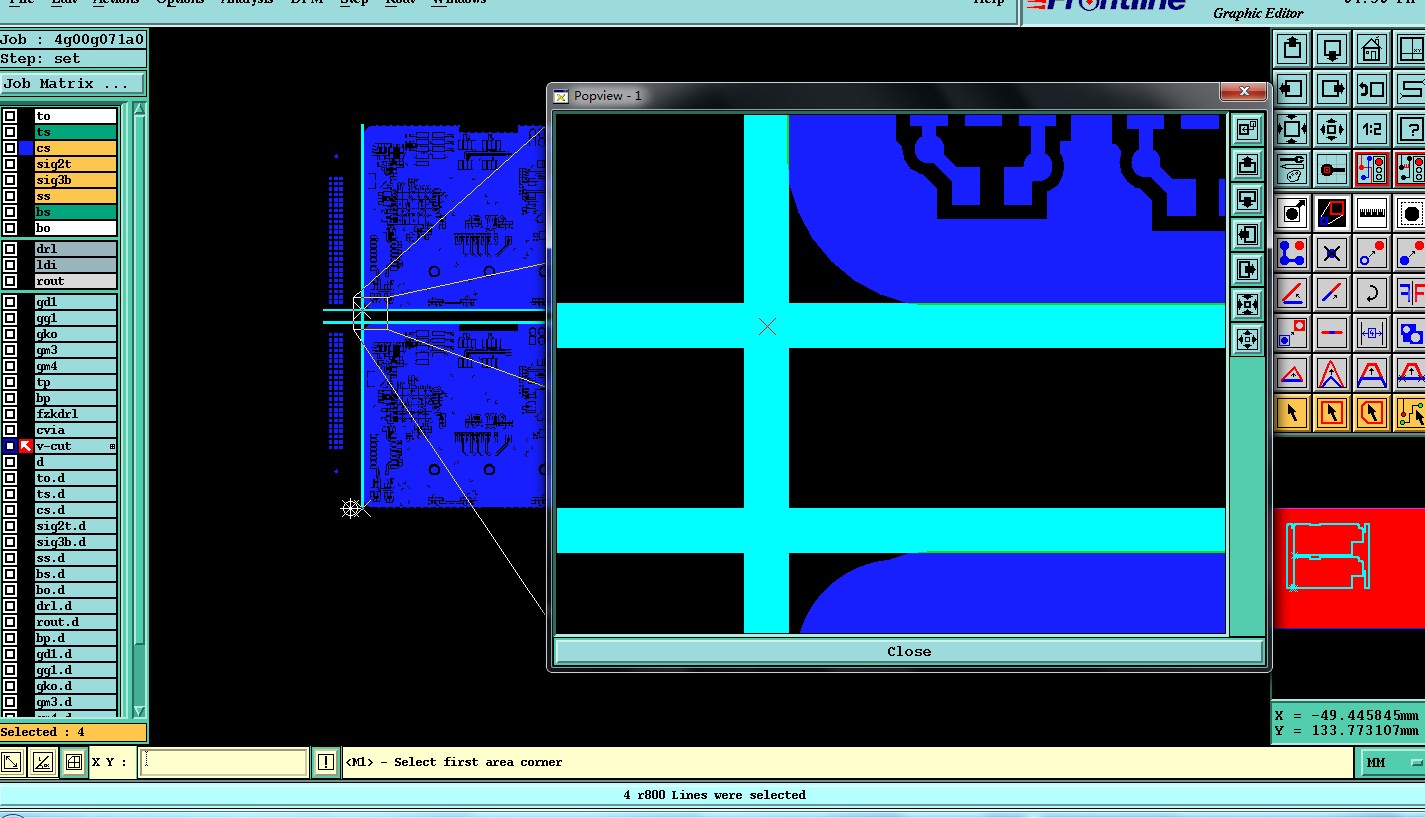
Task: Toggle checkbox for layer 'v-cut'
Action: click(x=10, y=446)
